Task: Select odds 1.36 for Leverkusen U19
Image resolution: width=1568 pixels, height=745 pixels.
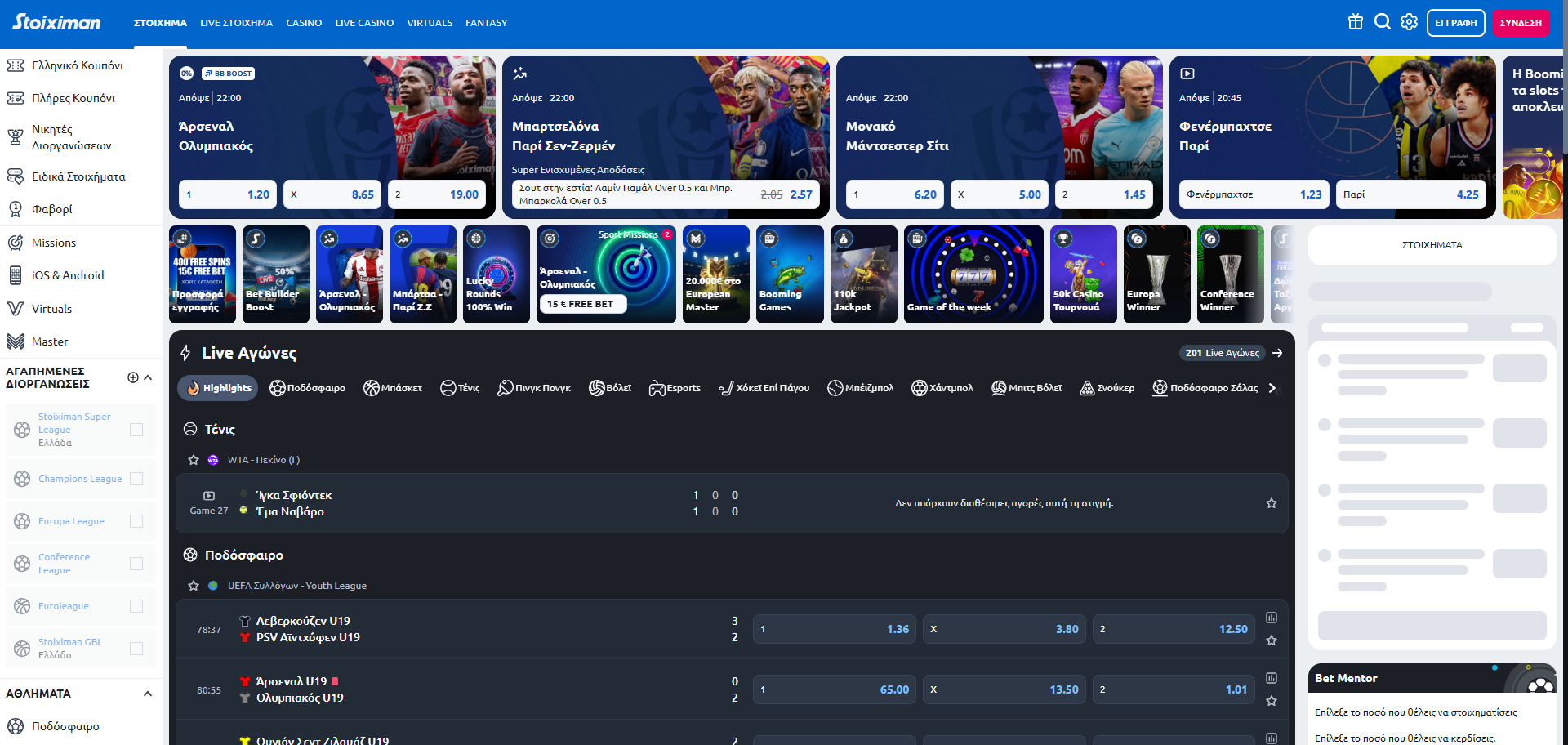Action: 834,629
